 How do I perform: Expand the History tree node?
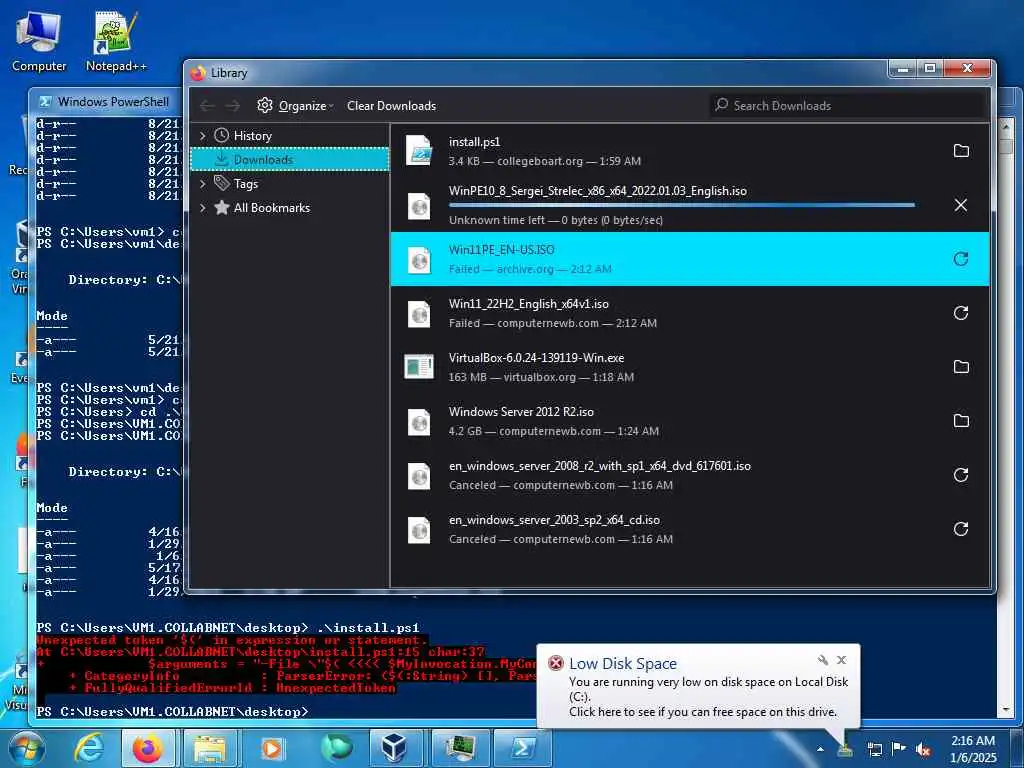[x=202, y=135]
